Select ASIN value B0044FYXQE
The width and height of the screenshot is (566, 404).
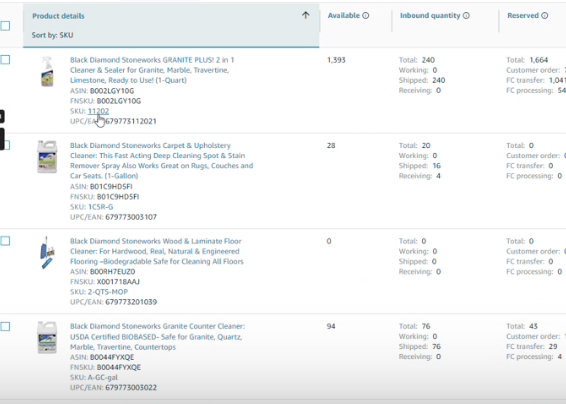click(112, 357)
